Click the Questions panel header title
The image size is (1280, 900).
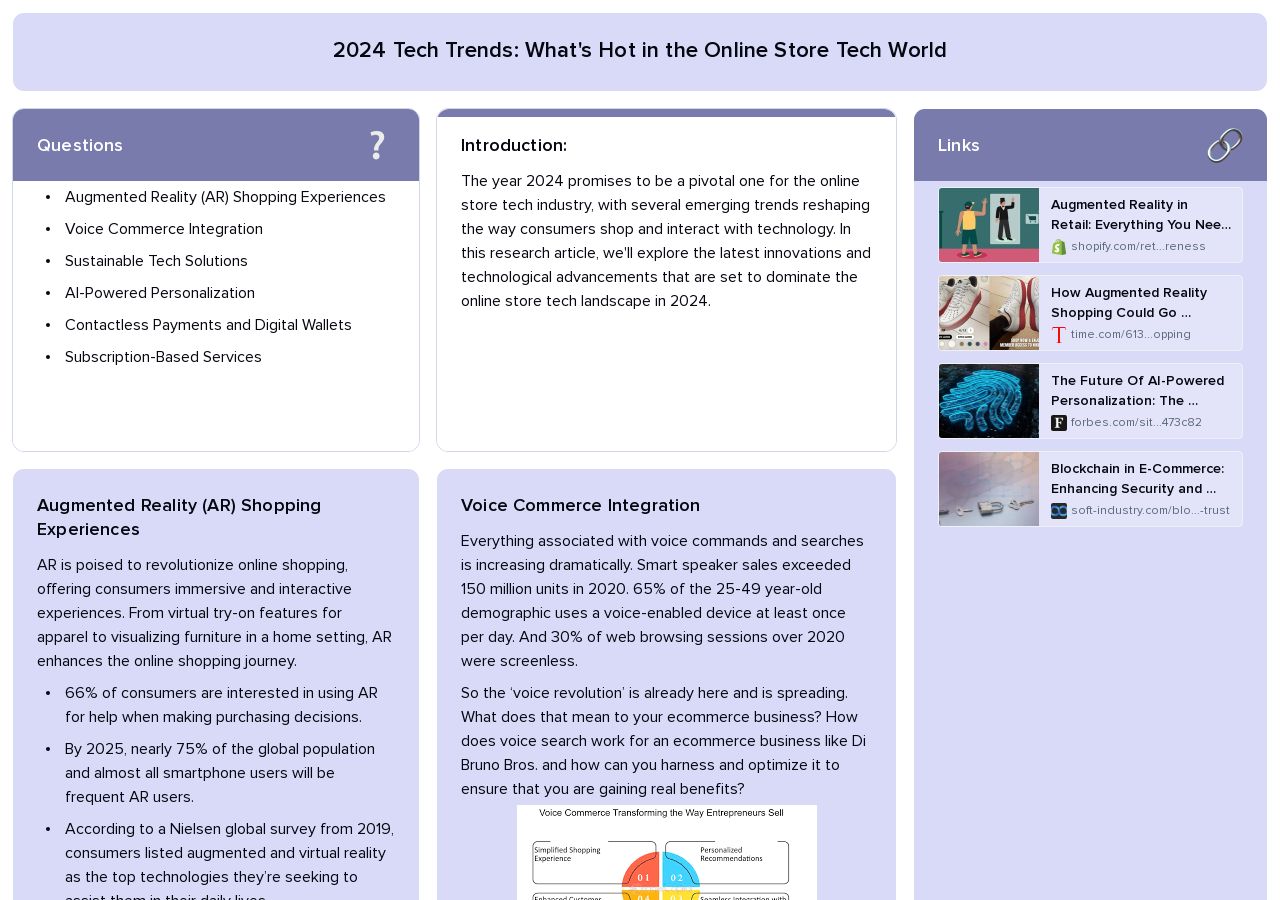click(x=80, y=145)
